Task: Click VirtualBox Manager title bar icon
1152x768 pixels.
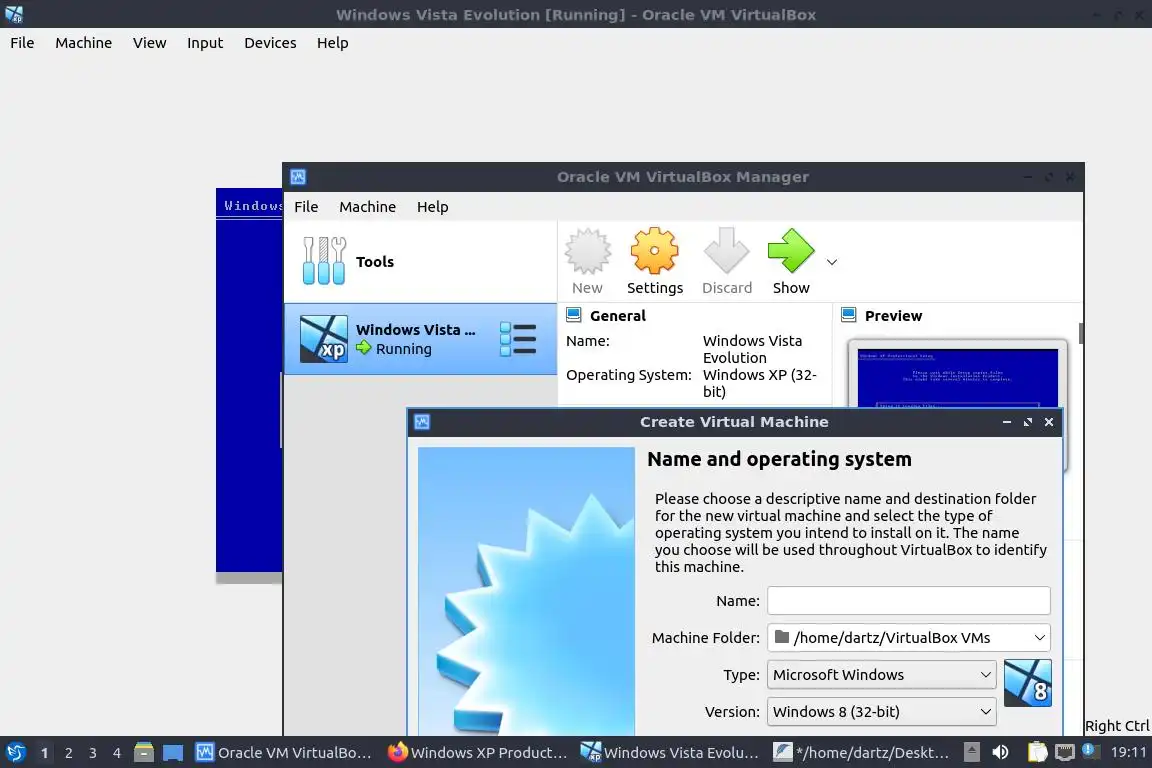Action: pos(298,177)
